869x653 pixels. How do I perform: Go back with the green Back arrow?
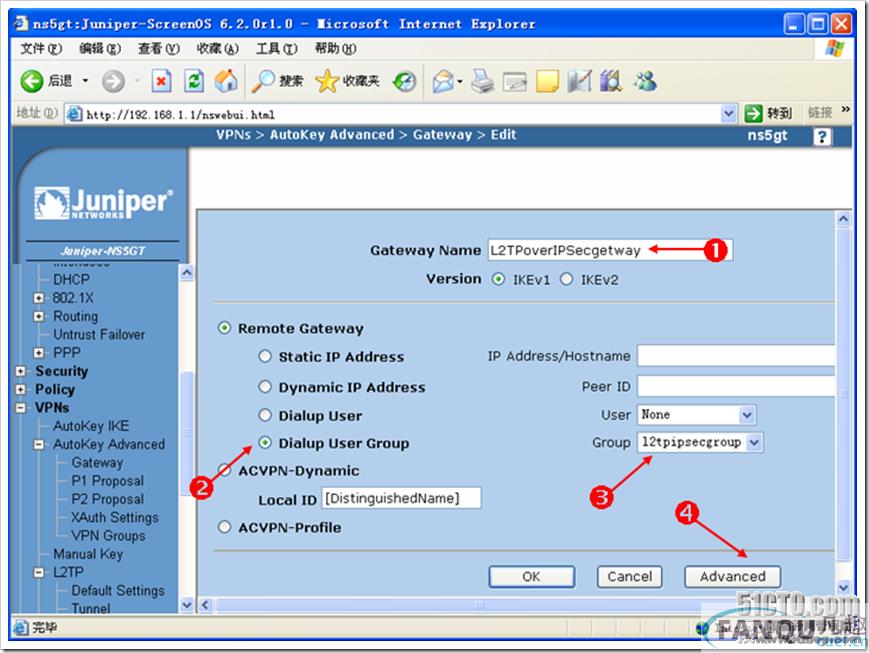click(32, 81)
